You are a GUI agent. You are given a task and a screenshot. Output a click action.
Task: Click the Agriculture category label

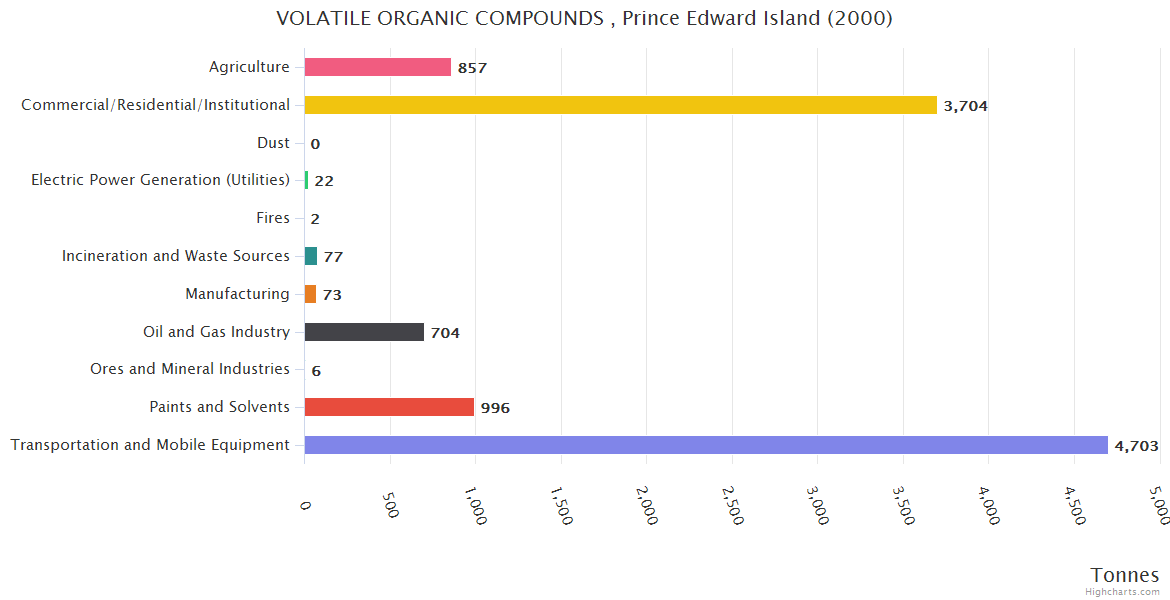click(249, 67)
